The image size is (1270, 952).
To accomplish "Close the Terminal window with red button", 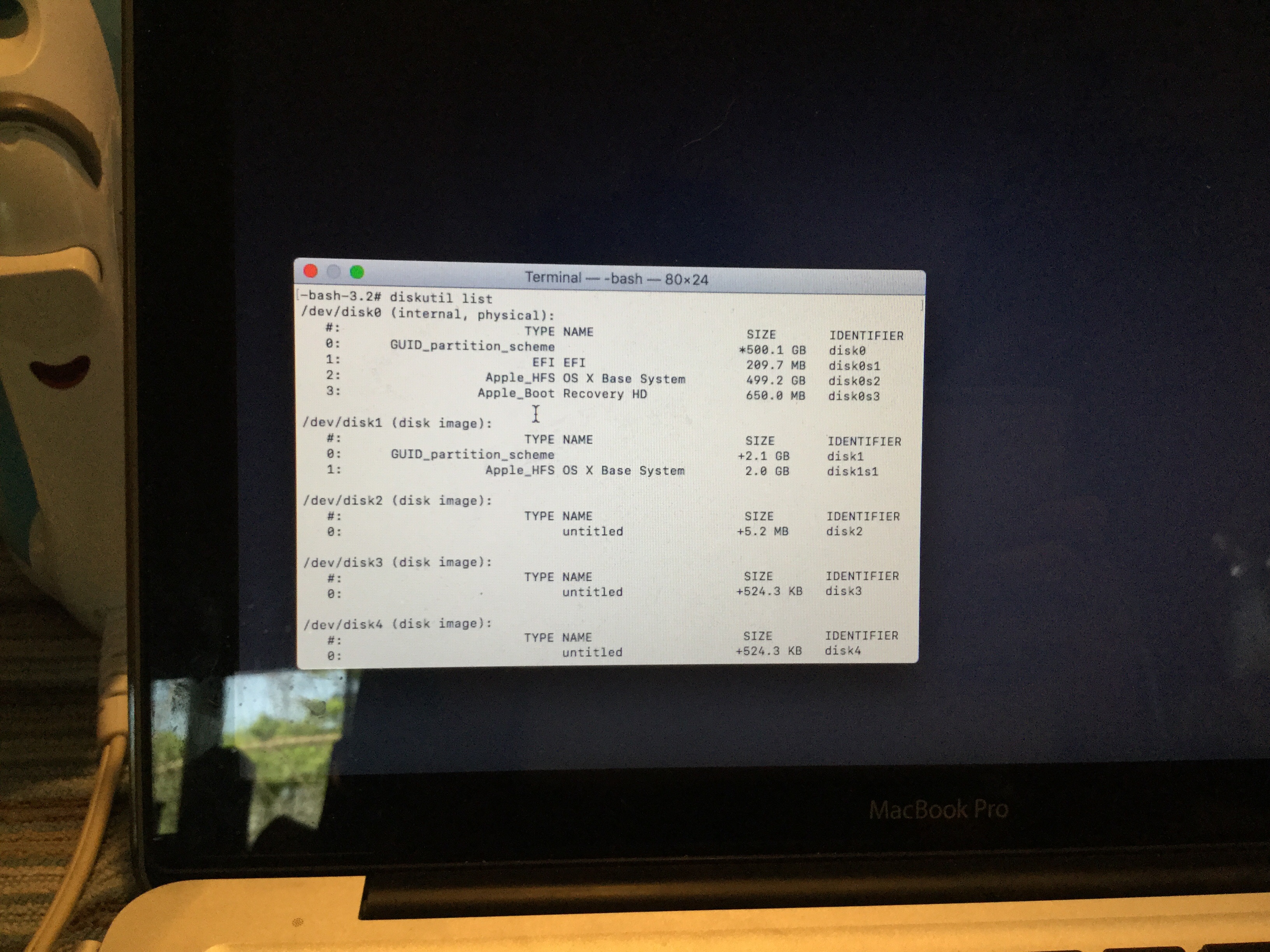I will tap(310, 271).
